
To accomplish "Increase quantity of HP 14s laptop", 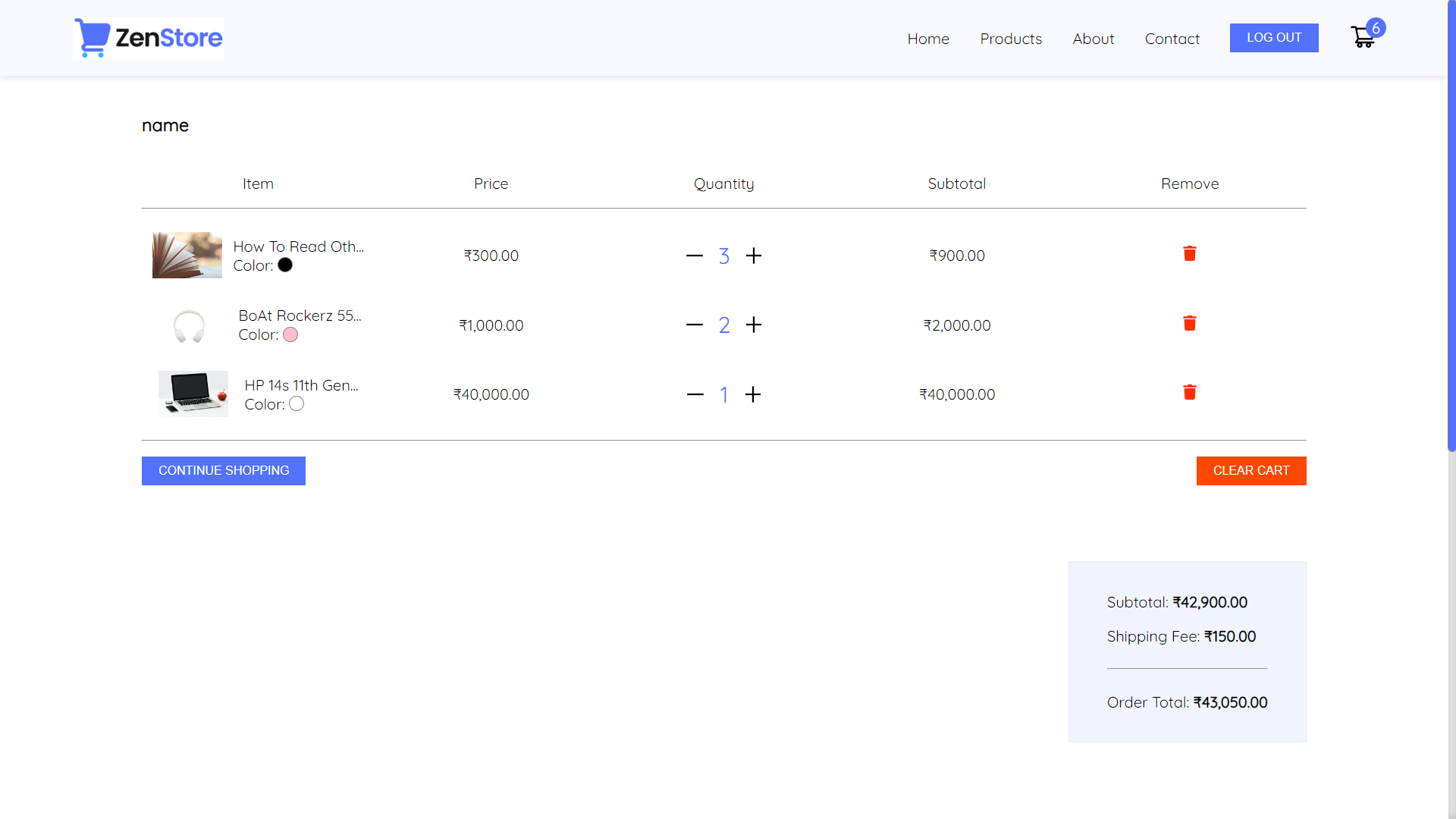I will (x=752, y=395).
